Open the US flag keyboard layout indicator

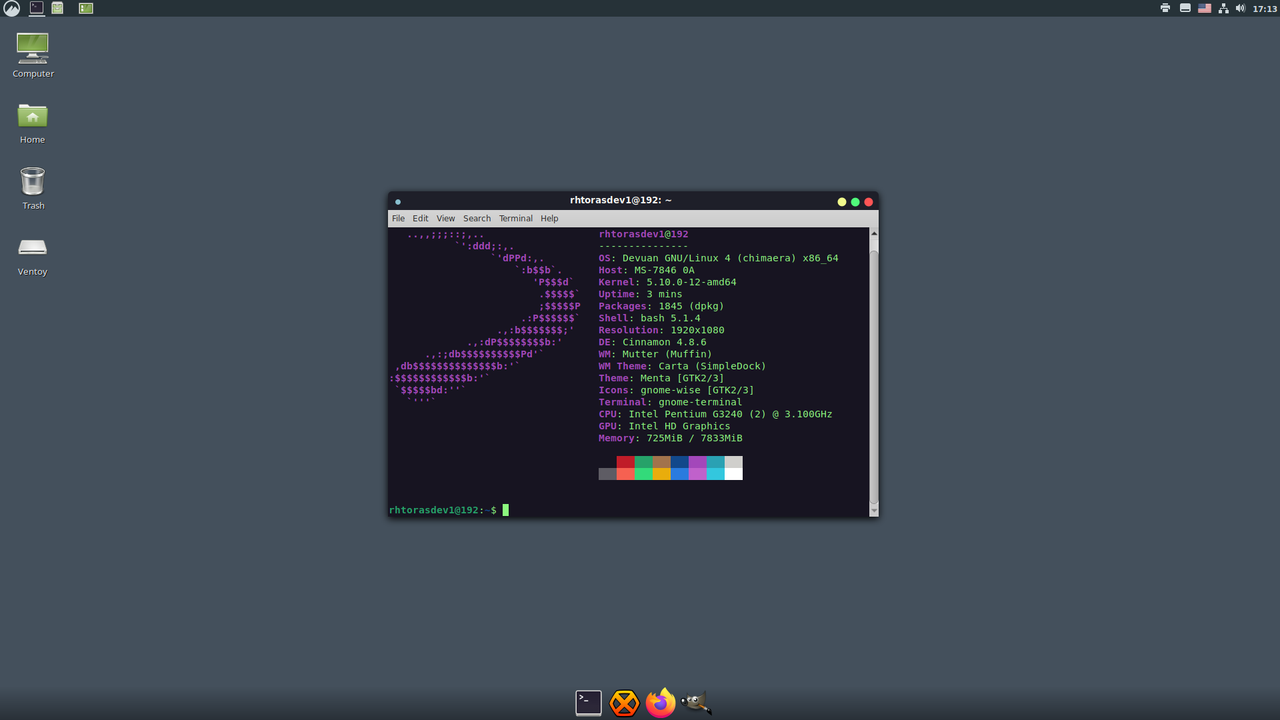coord(1205,8)
